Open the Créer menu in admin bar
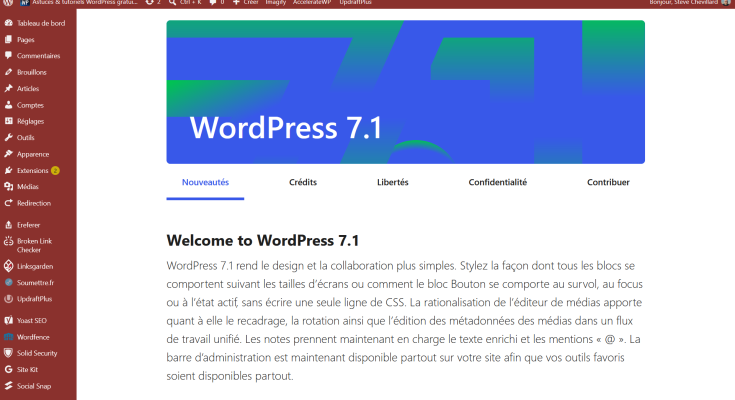 click(246, 2)
